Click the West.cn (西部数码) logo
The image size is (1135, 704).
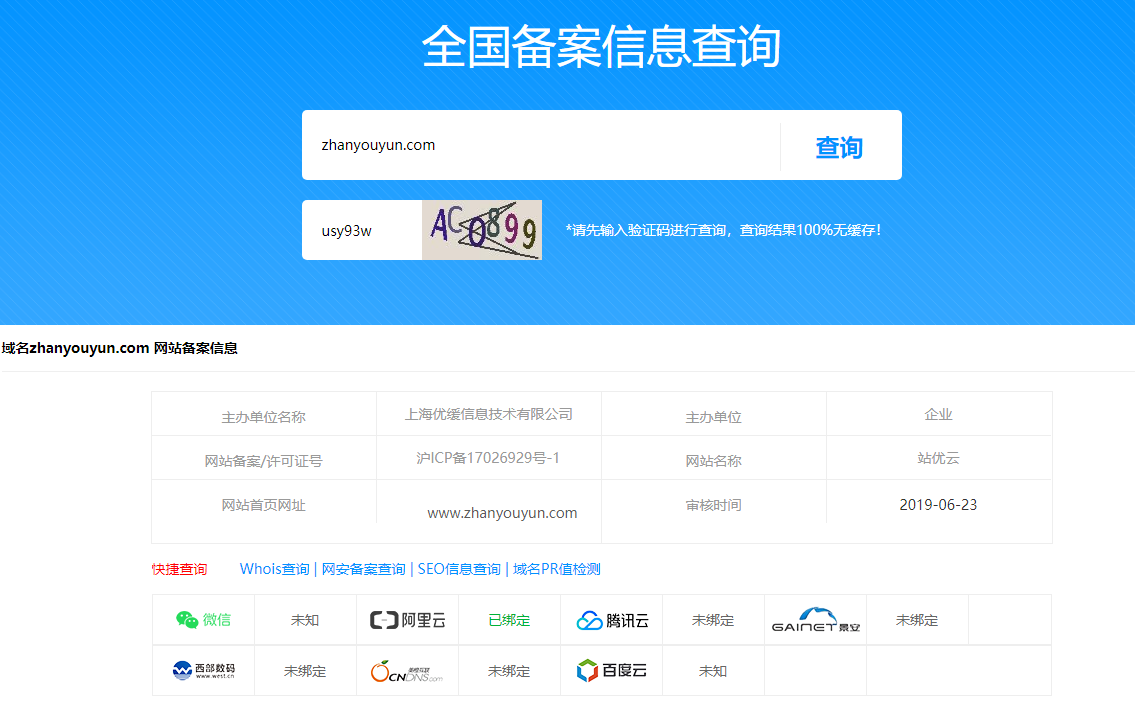coord(203,671)
